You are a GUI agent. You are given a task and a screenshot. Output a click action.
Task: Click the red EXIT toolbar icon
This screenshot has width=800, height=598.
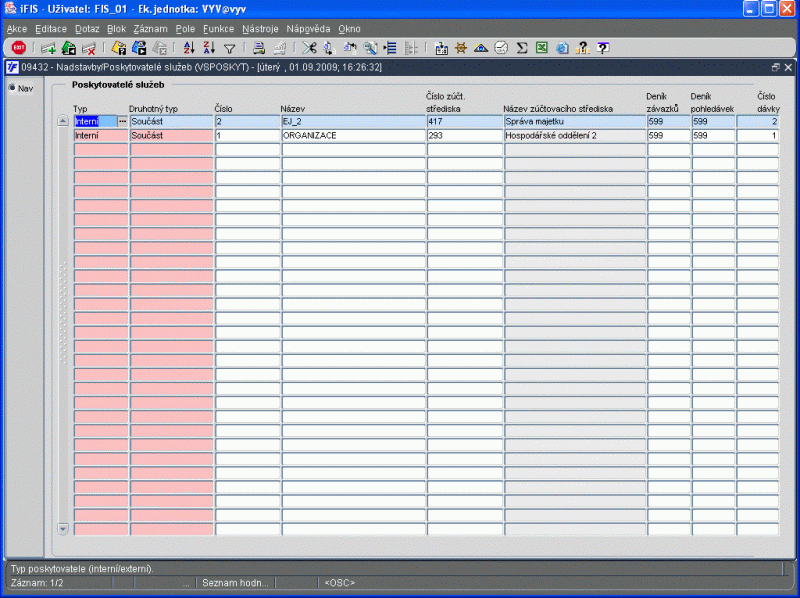coord(19,47)
